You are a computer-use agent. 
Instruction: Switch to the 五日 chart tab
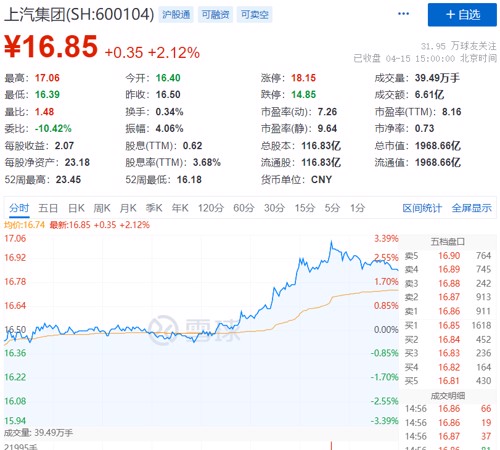[x=48, y=208]
